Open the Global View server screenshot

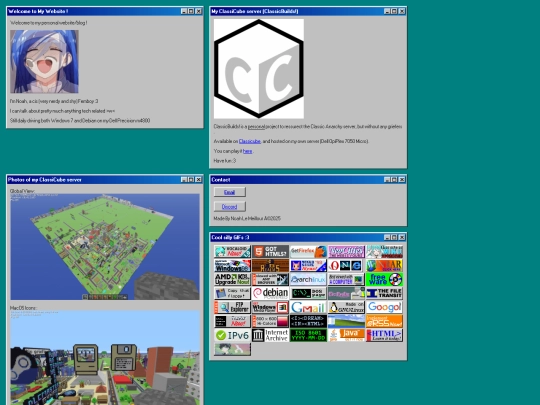click(105, 247)
